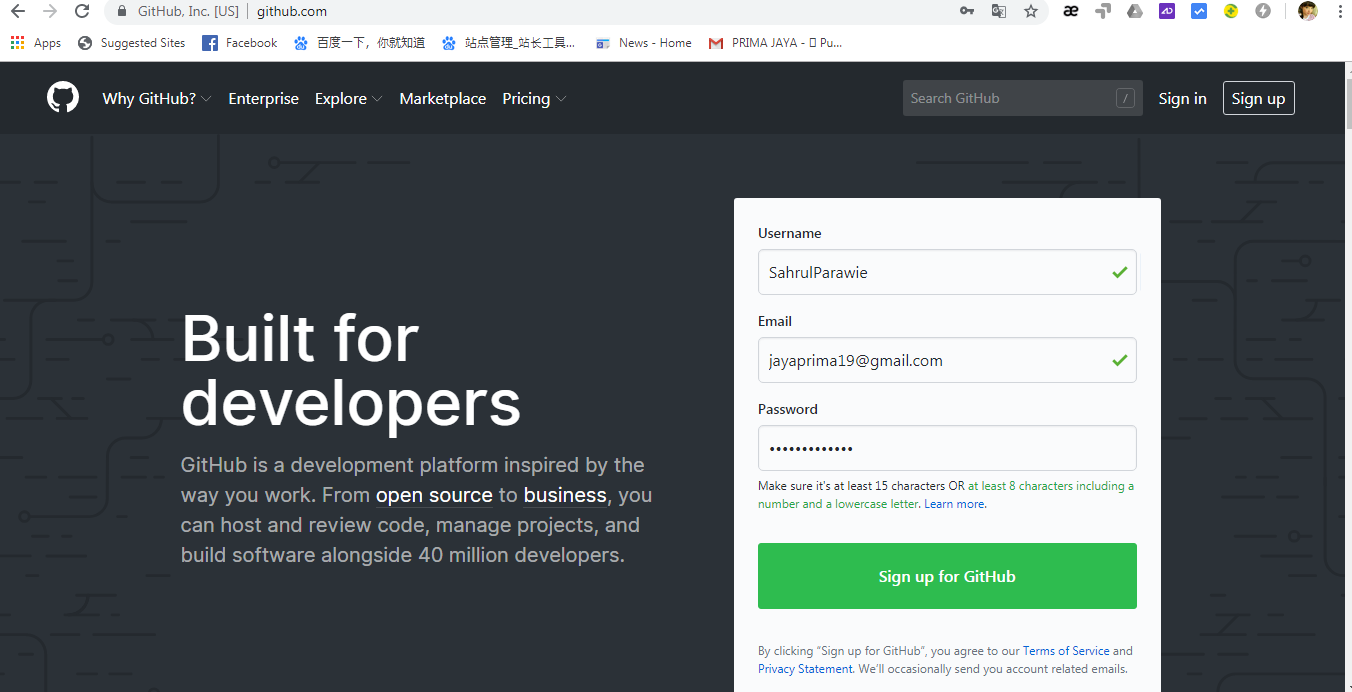Click the slash shortcut key icon in search

coord(1126,98)
